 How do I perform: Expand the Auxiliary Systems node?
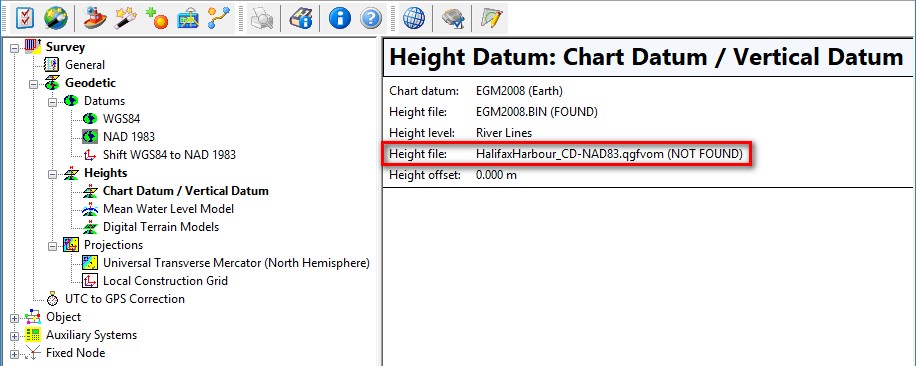(14, 336)
